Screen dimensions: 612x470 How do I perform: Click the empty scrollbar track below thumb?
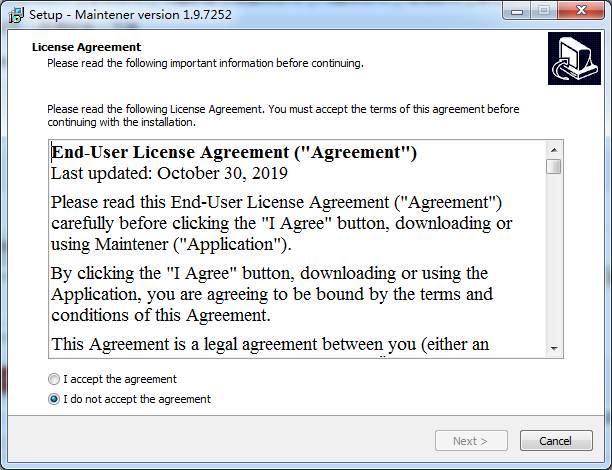point(553,260)
